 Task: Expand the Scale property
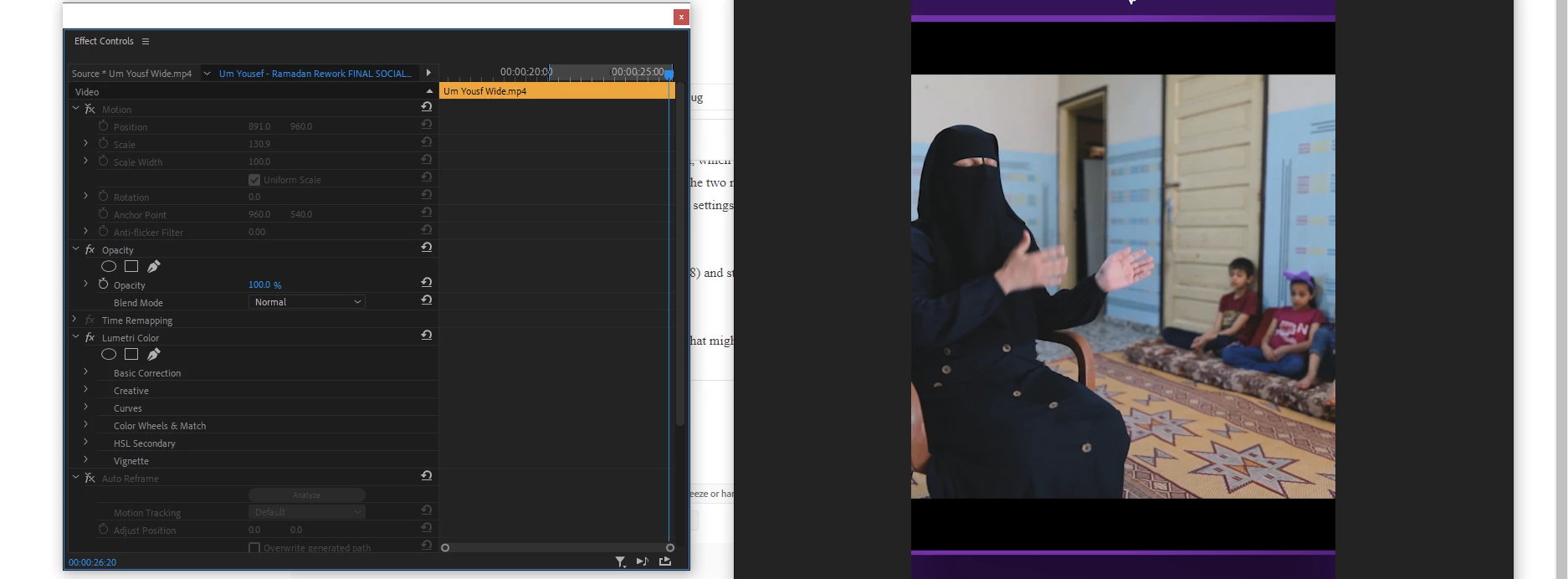[x=86, y=143]
